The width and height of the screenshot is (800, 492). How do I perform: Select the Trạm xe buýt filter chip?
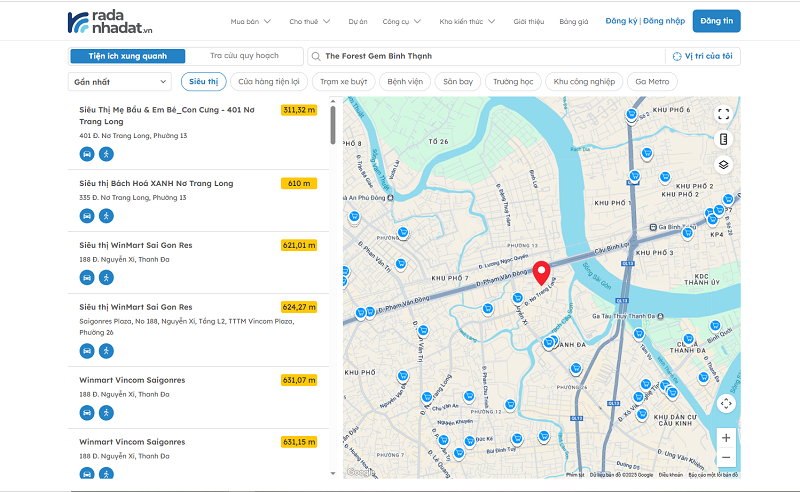[x=343, y=82]
